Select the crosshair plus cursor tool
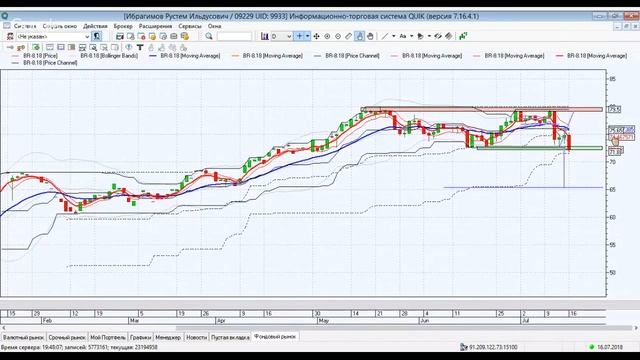 299,36
